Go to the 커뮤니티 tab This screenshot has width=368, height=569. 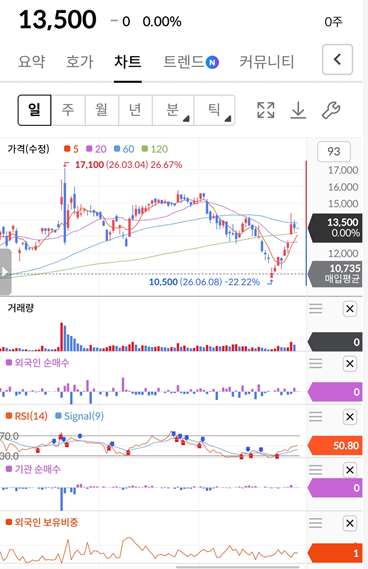click(266, 61)
